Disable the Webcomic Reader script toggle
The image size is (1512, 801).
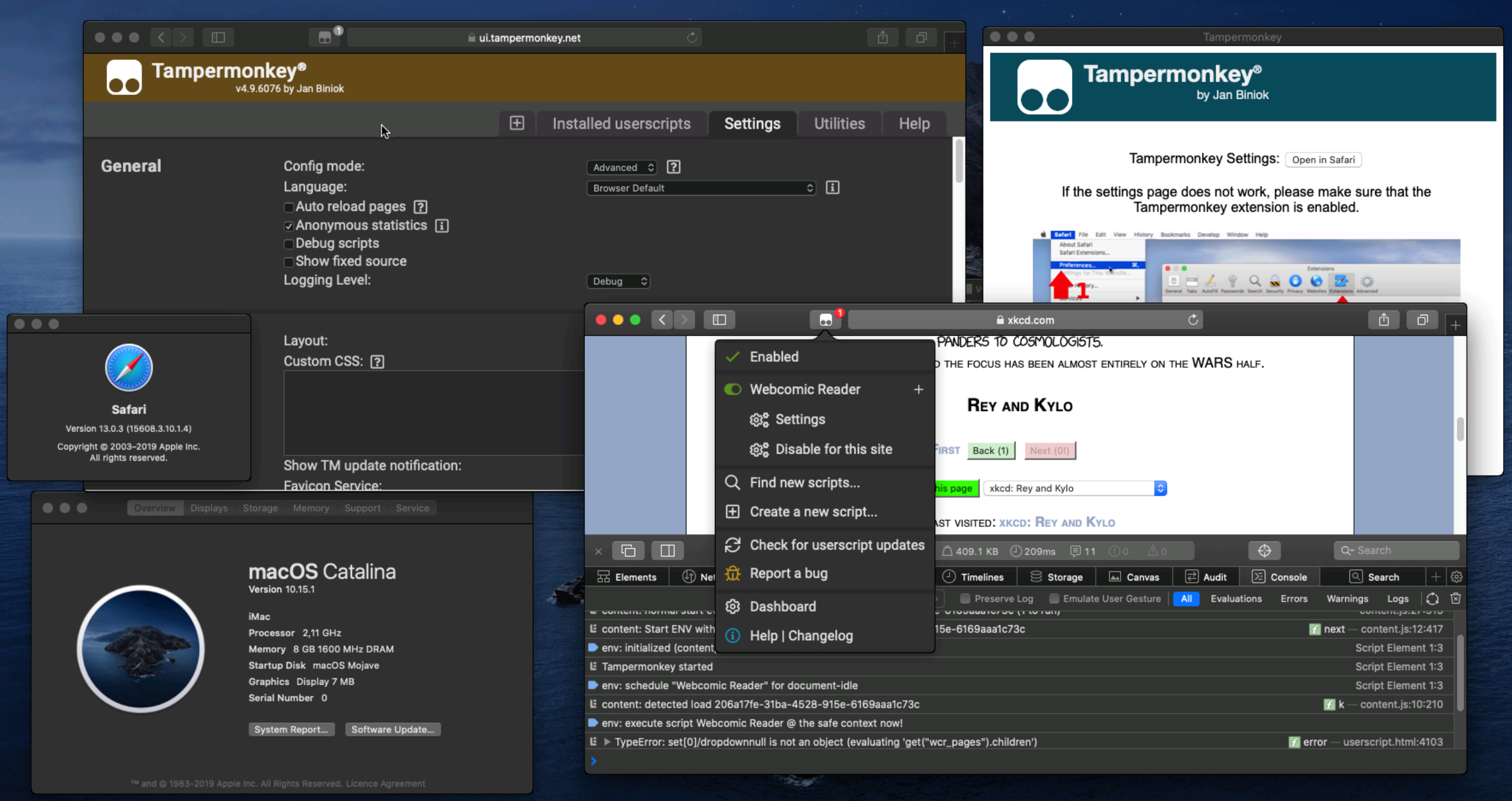point(732,389)
